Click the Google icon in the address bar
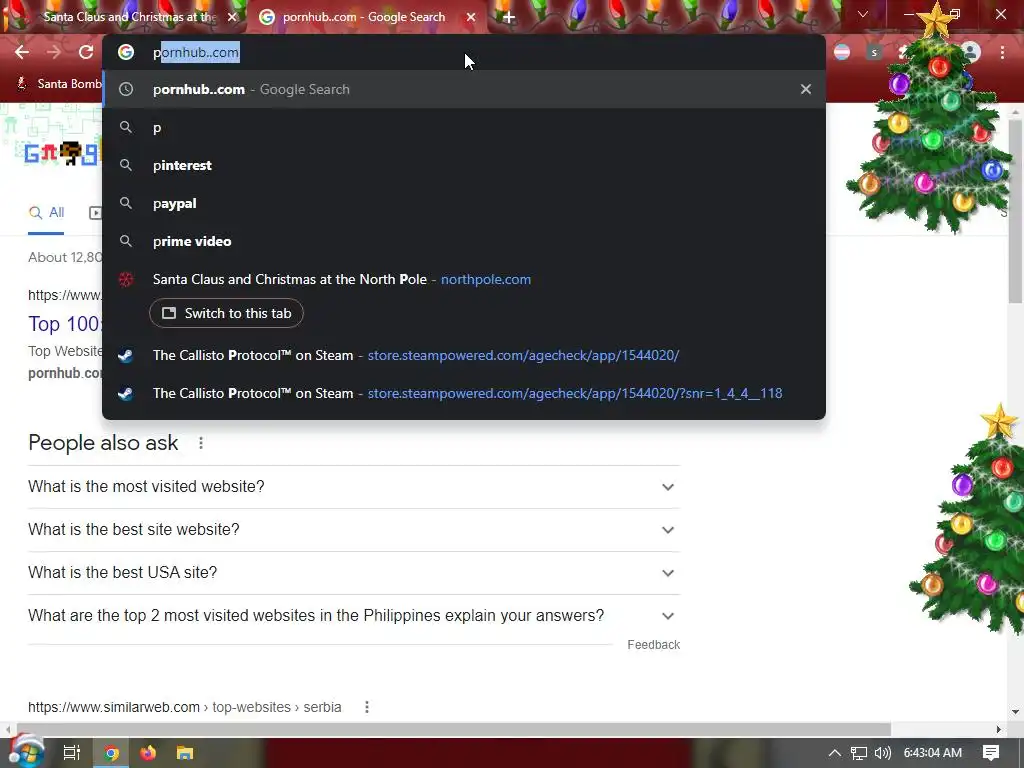1024x768 pixels. click(x=125, y=52)
